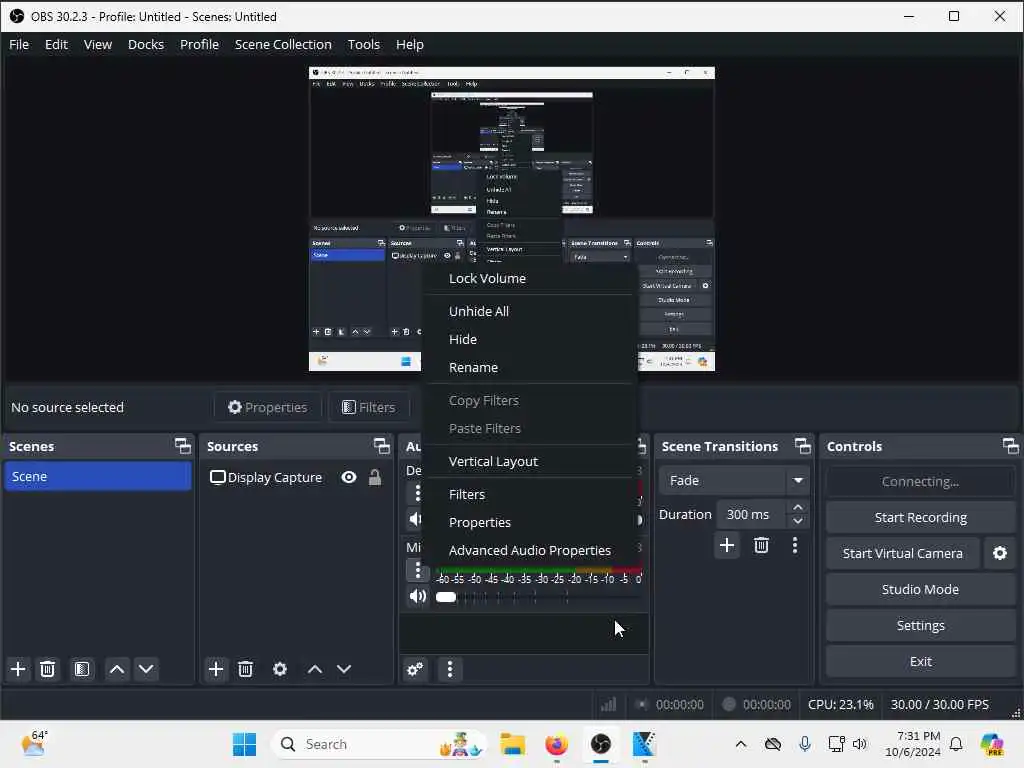1024x768 pixels.
Task: Open File Explorer from taskbar
Action: tap(513, 744)
